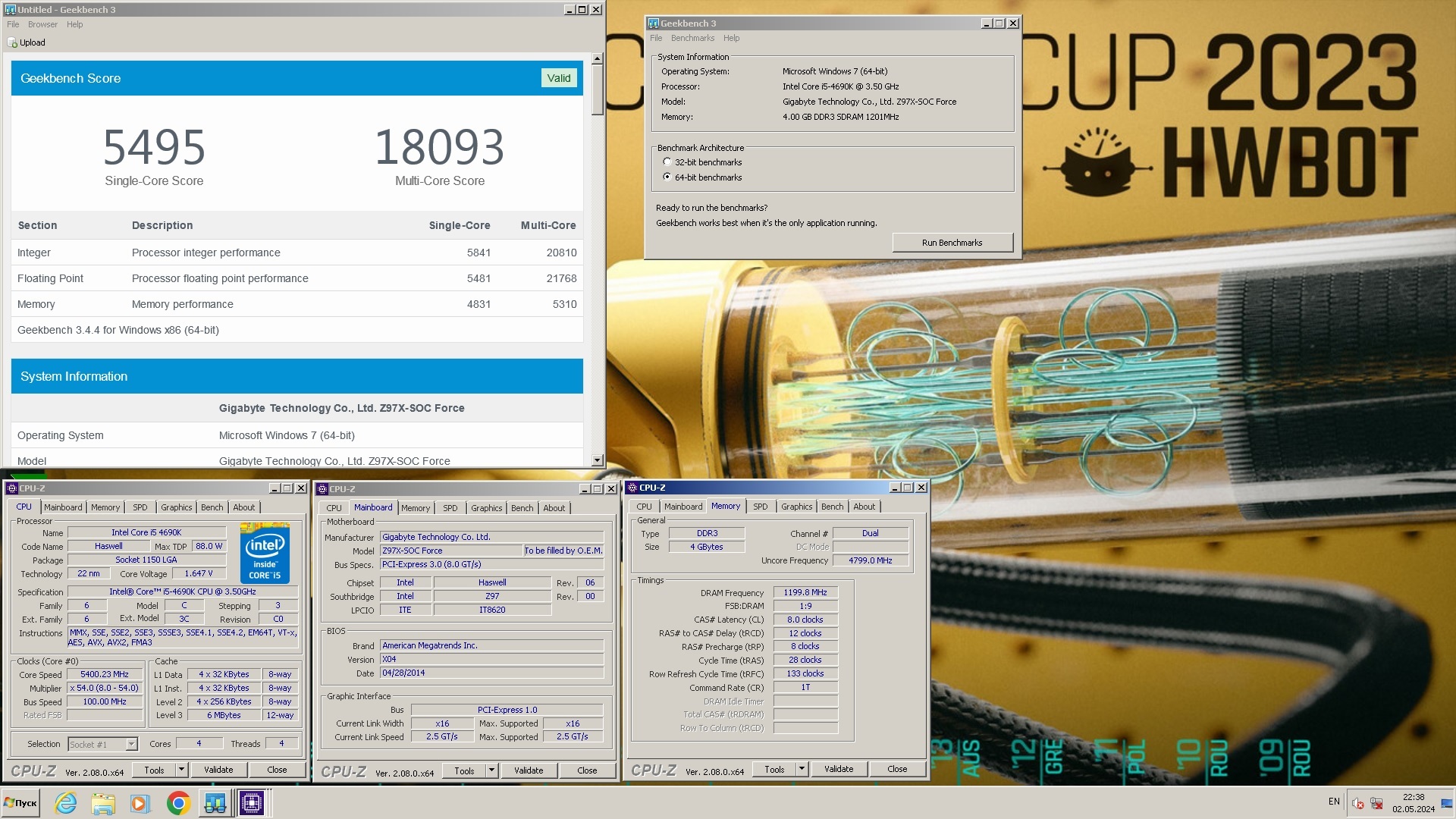Click the Show desktop icon in tray
Image resolution: width=1456 pixels, height=819 pixels.
tap(1447, 803)
